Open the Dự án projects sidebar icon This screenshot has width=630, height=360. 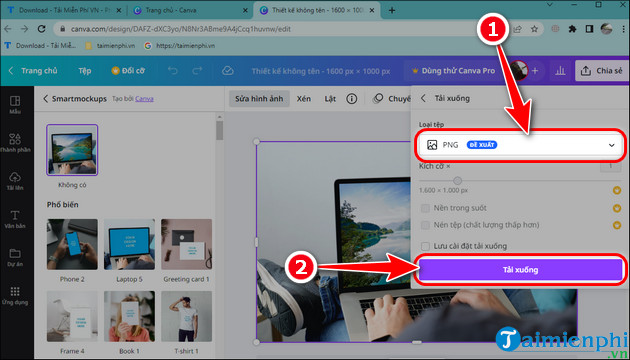click(15, 257)
